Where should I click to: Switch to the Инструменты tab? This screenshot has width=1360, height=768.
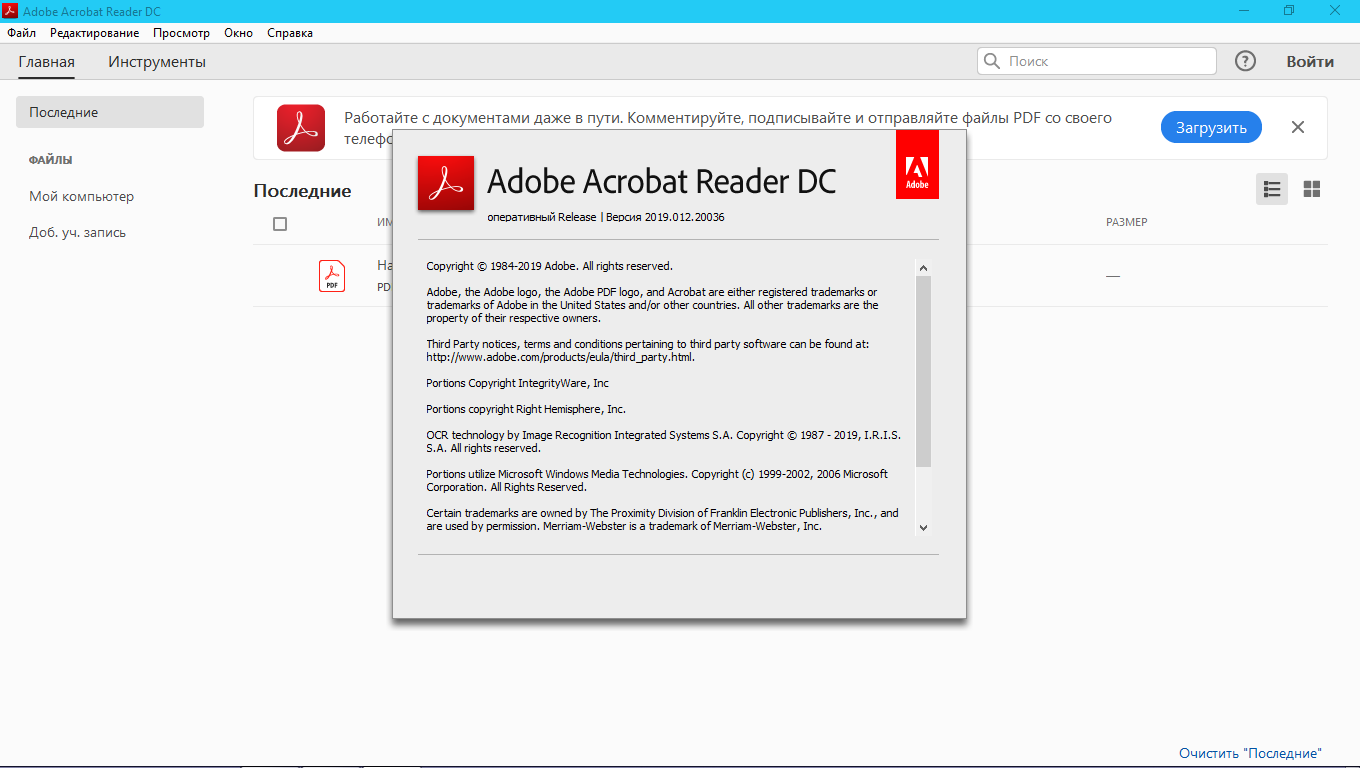click(157, 62)
